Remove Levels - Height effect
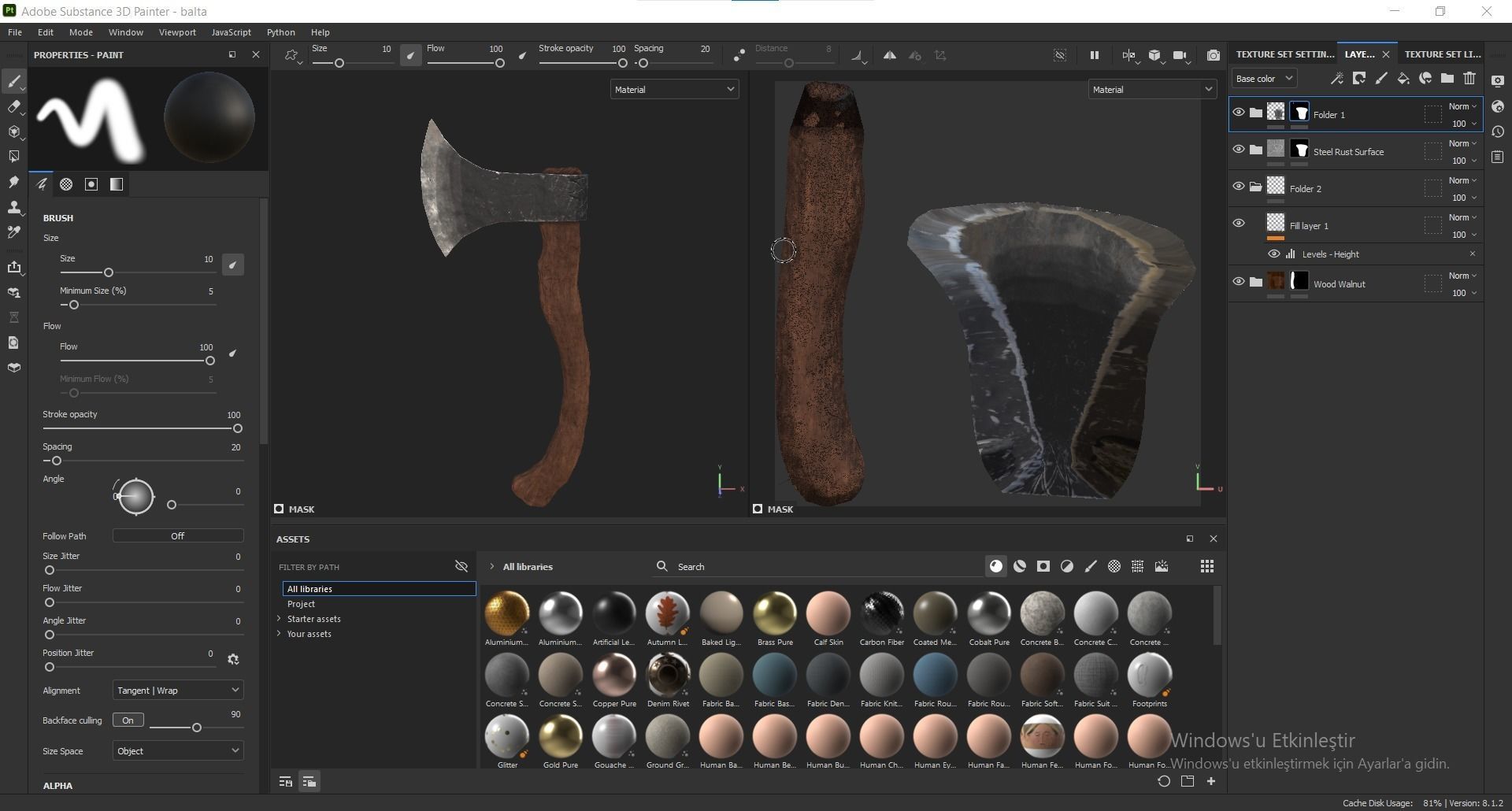Viewport: 1512px width, 811px height. click(1472, 254)
